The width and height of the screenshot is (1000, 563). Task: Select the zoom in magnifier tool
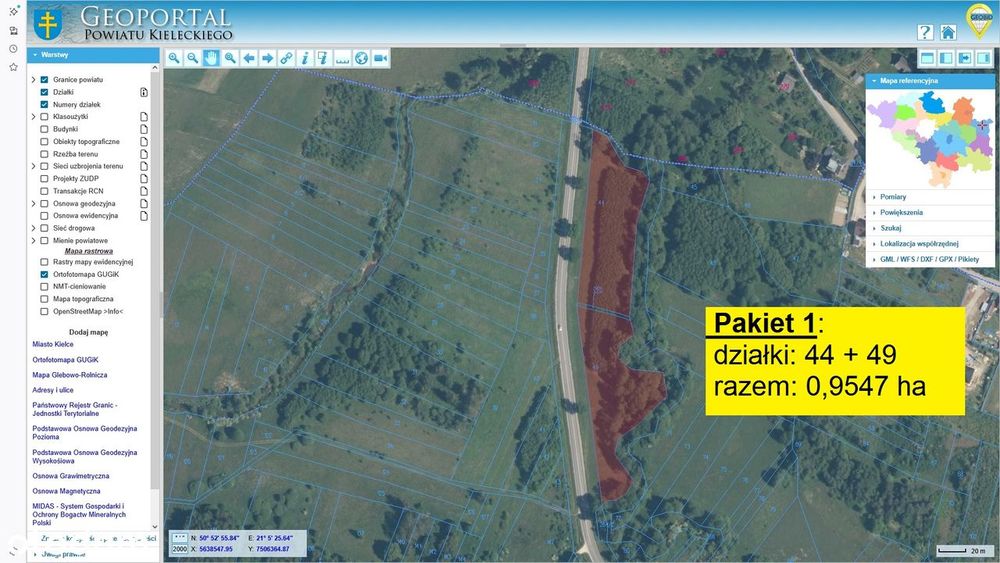tap(173, 58)
